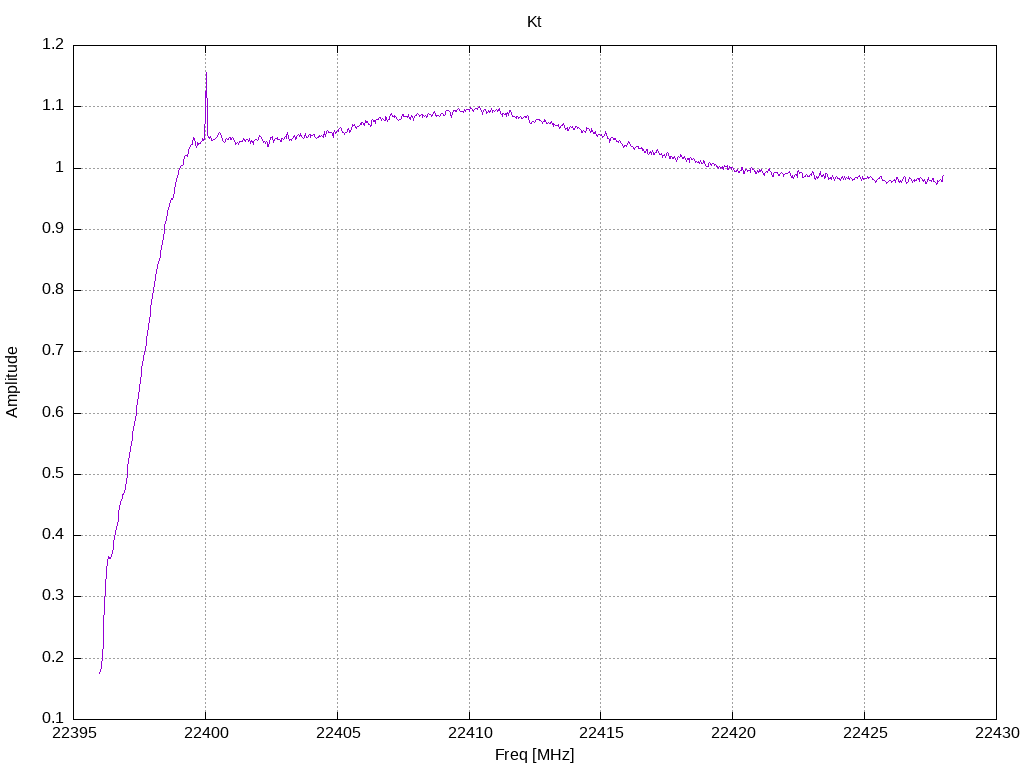The height and width of the screenshot is (768, 1024).
Task: Click the sharp spike peak at 22400 MHz
Action: click(206, 72)
